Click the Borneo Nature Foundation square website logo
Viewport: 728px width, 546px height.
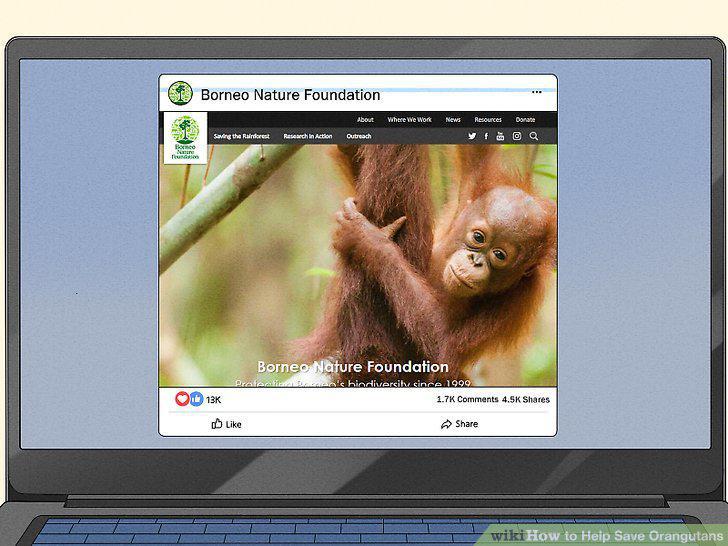pyautogui.click(x=185, y=137)
